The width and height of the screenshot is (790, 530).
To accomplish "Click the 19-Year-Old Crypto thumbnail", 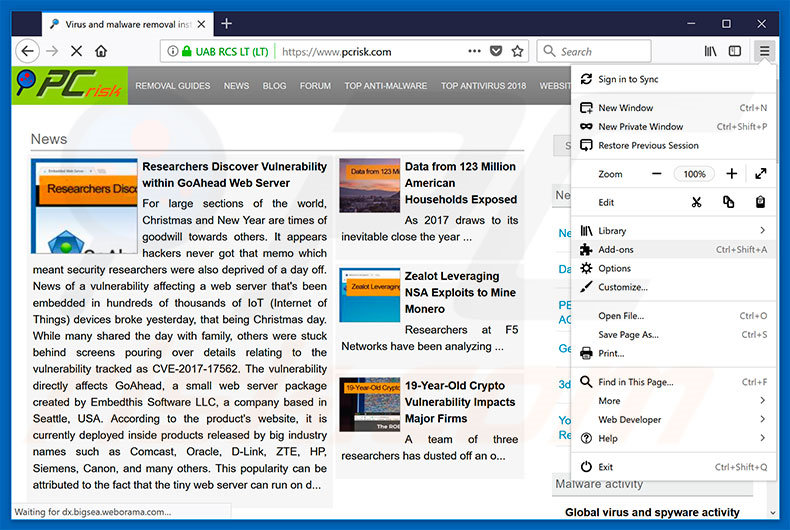I will pos(369,405).
